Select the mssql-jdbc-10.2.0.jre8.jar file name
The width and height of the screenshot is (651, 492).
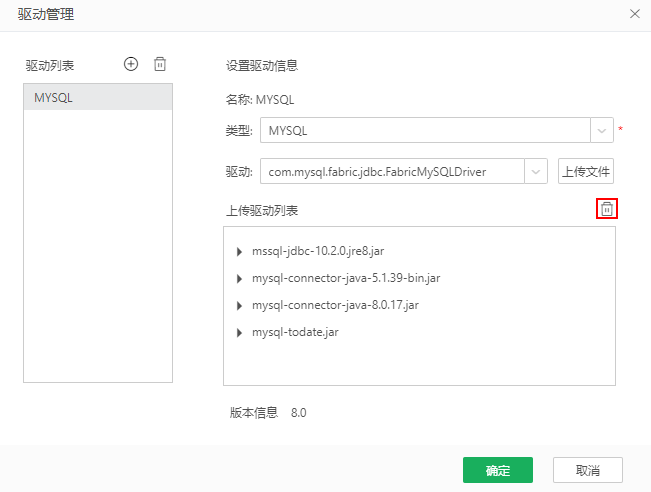pos(318,251)
